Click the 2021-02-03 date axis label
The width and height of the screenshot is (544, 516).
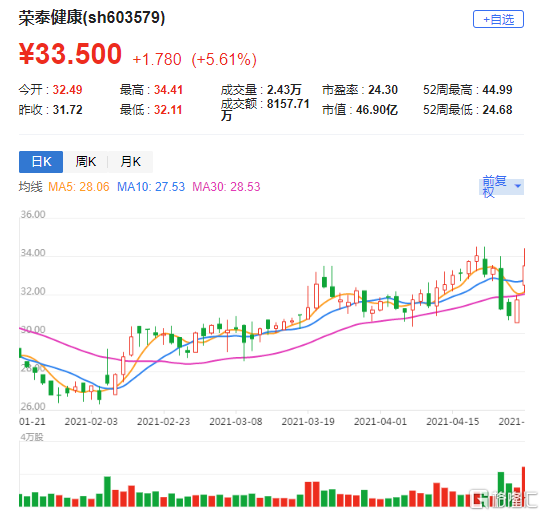tap(91, 422)
